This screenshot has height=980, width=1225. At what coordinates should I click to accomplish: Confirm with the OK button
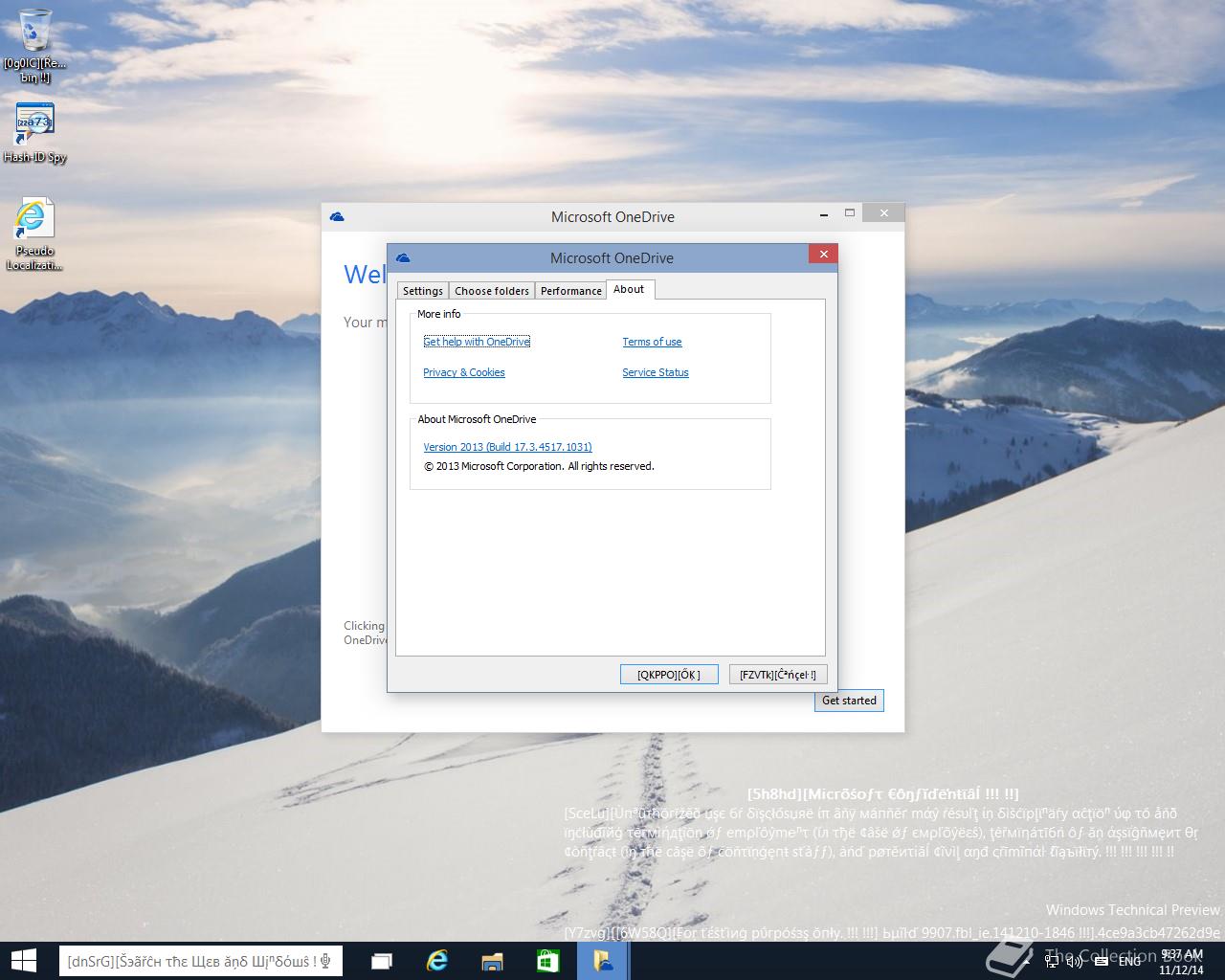tap(669, 675)
